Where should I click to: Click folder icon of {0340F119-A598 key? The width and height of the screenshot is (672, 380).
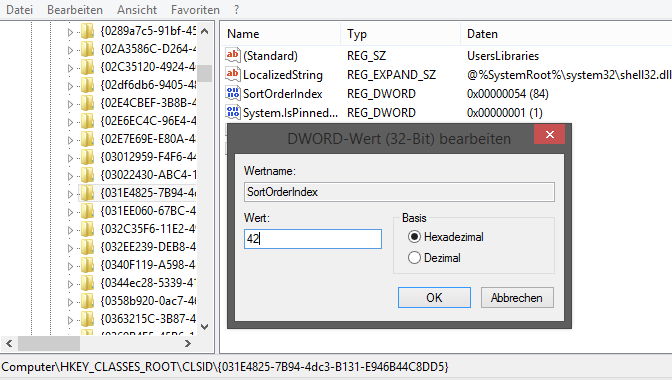(87, 265)
